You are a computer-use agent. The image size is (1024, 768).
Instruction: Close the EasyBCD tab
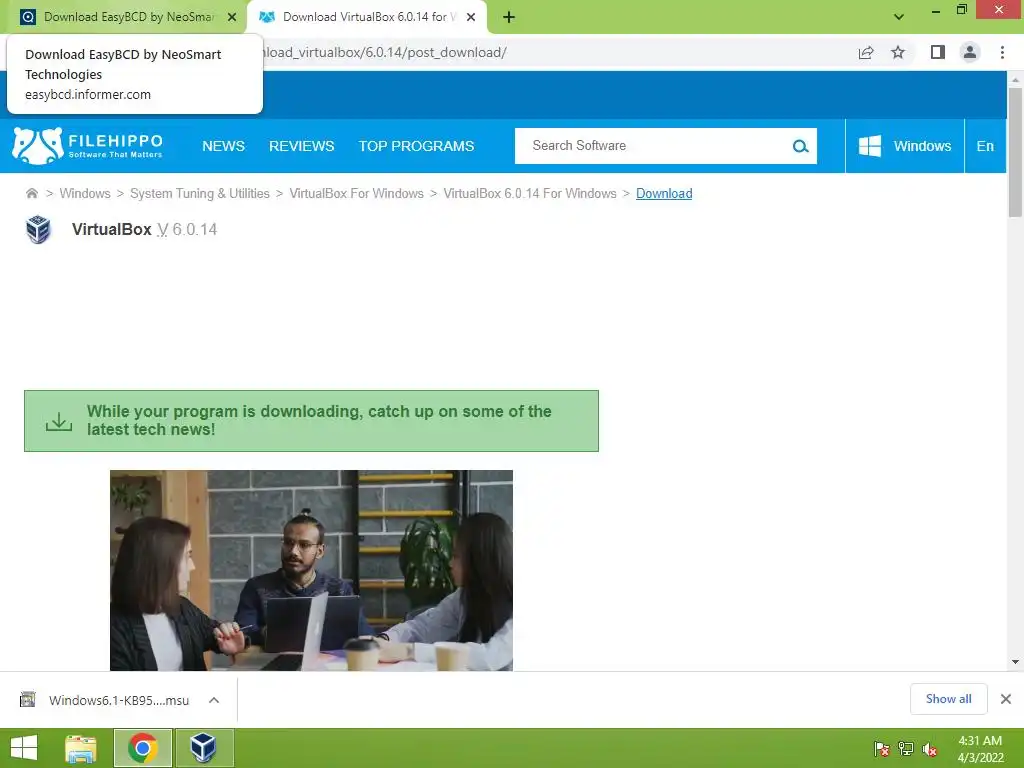[232, 18]
